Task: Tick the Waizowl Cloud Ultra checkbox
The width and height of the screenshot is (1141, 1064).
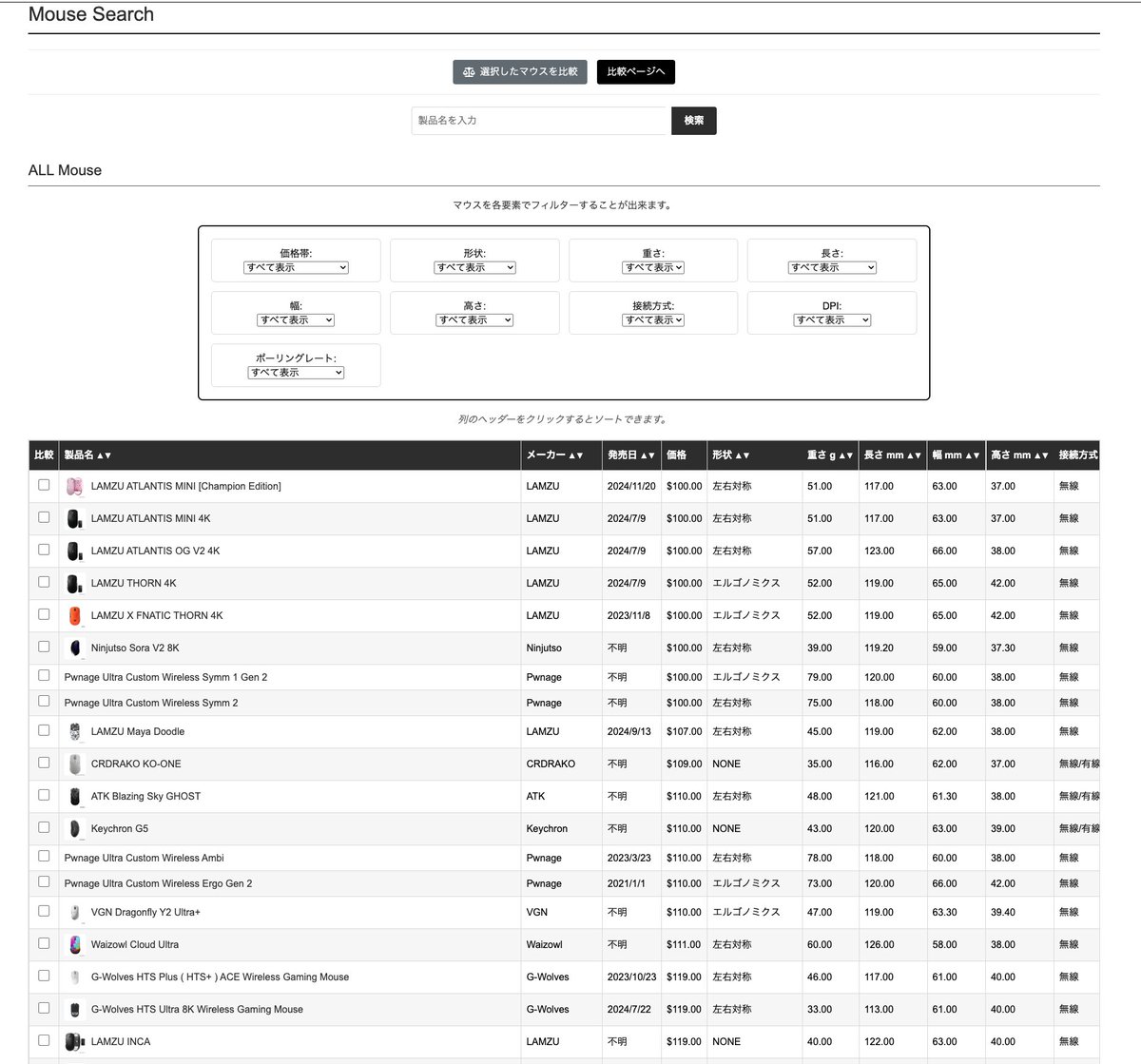Action: click(x=44, y=943)
